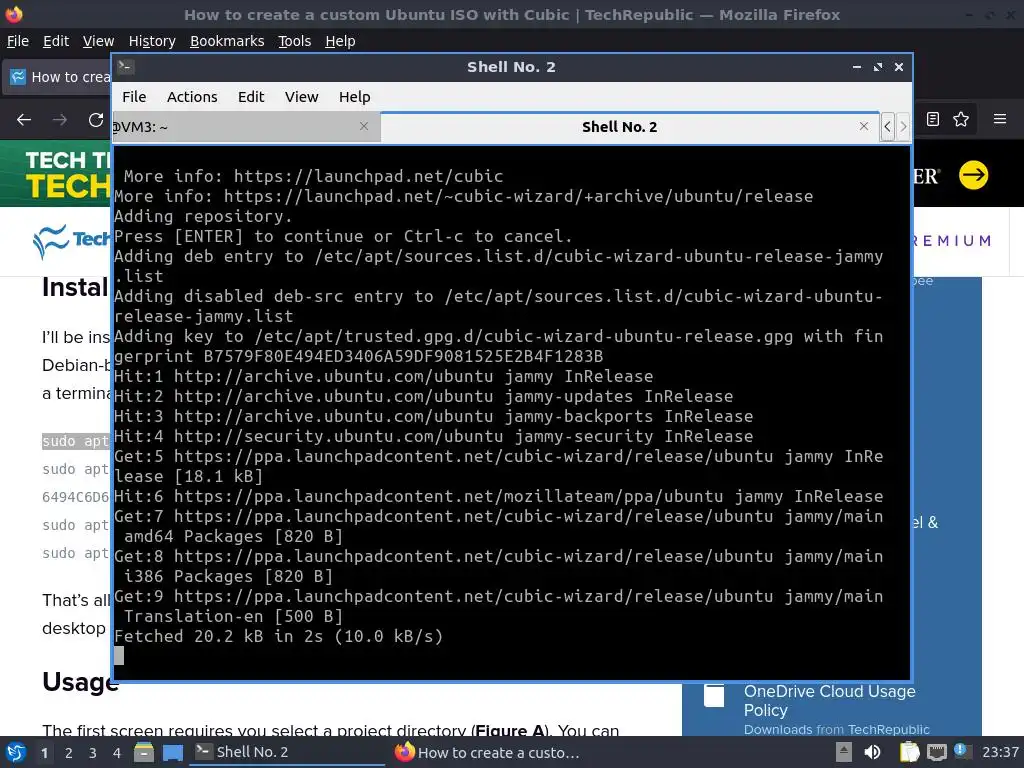Click the Usage heading on the article
The height and width of the screenshot is (768, 1024).
point(80,682)
